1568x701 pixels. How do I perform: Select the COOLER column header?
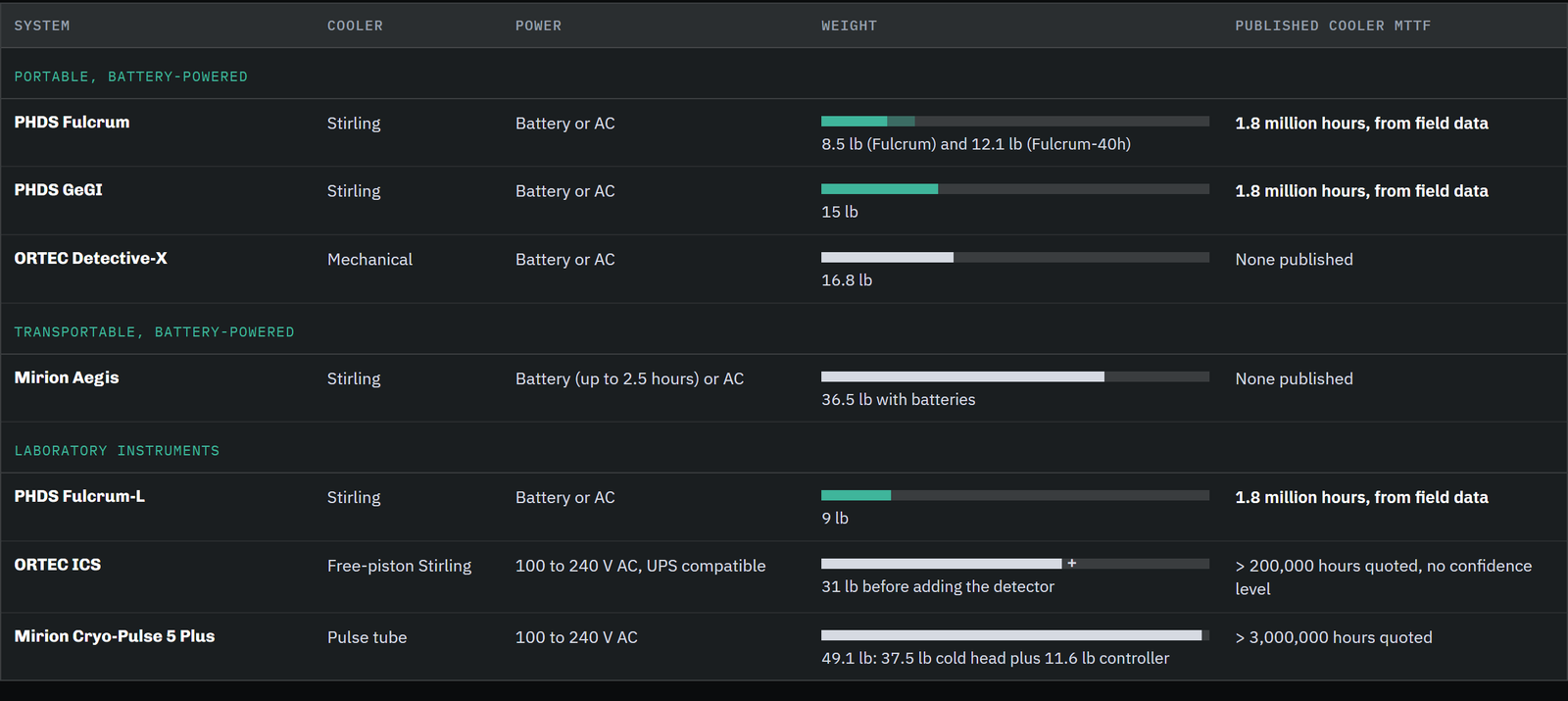click(x=355, y=25)
